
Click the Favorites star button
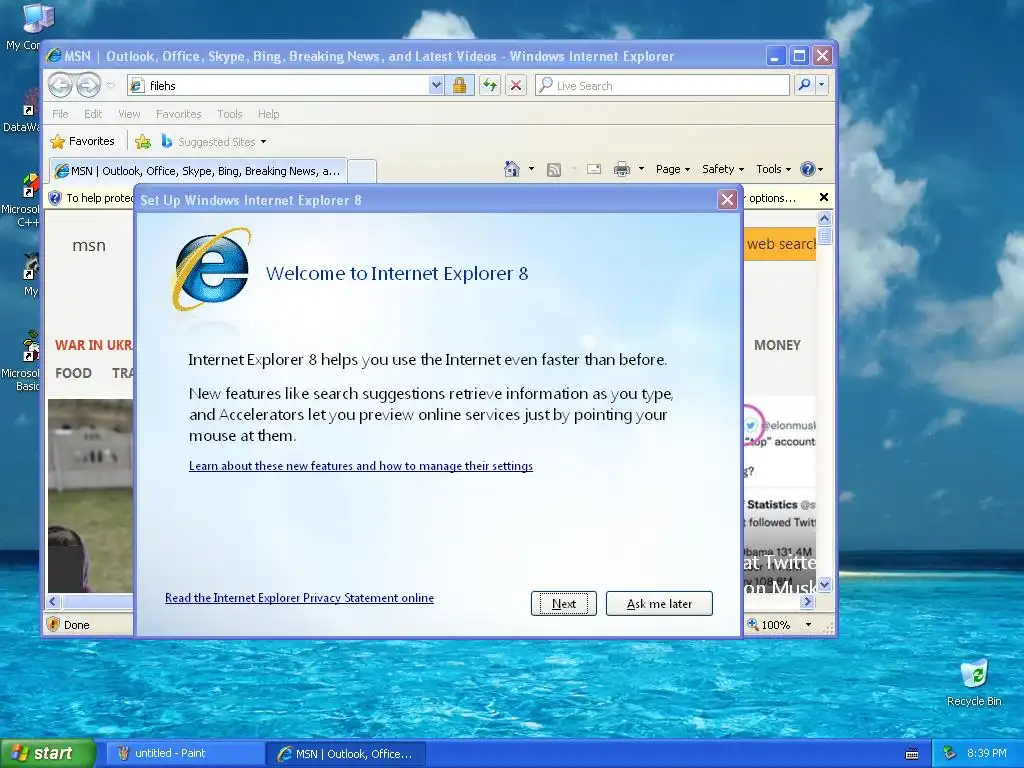83,141
